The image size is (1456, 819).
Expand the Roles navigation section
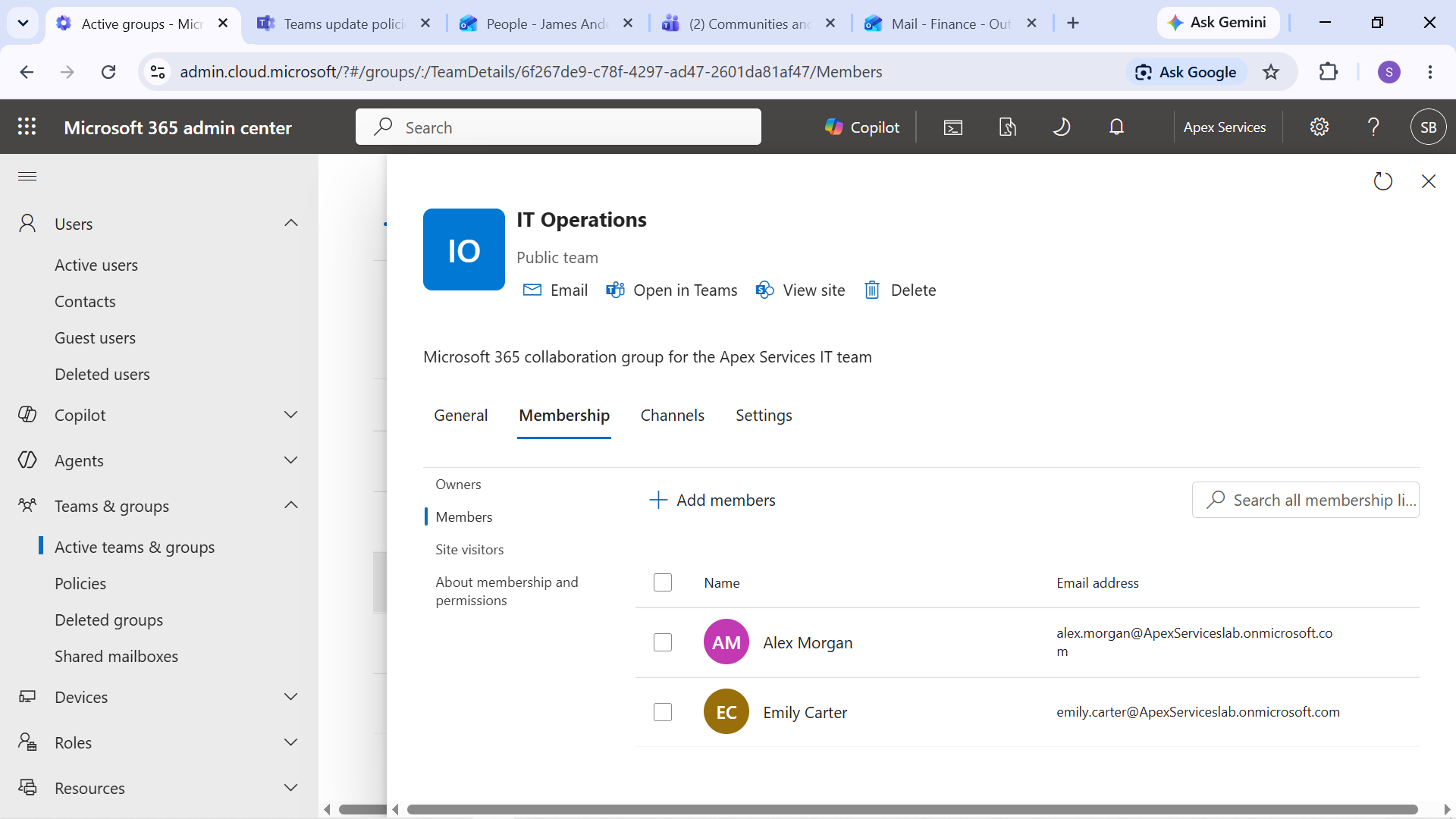(291, 742)
